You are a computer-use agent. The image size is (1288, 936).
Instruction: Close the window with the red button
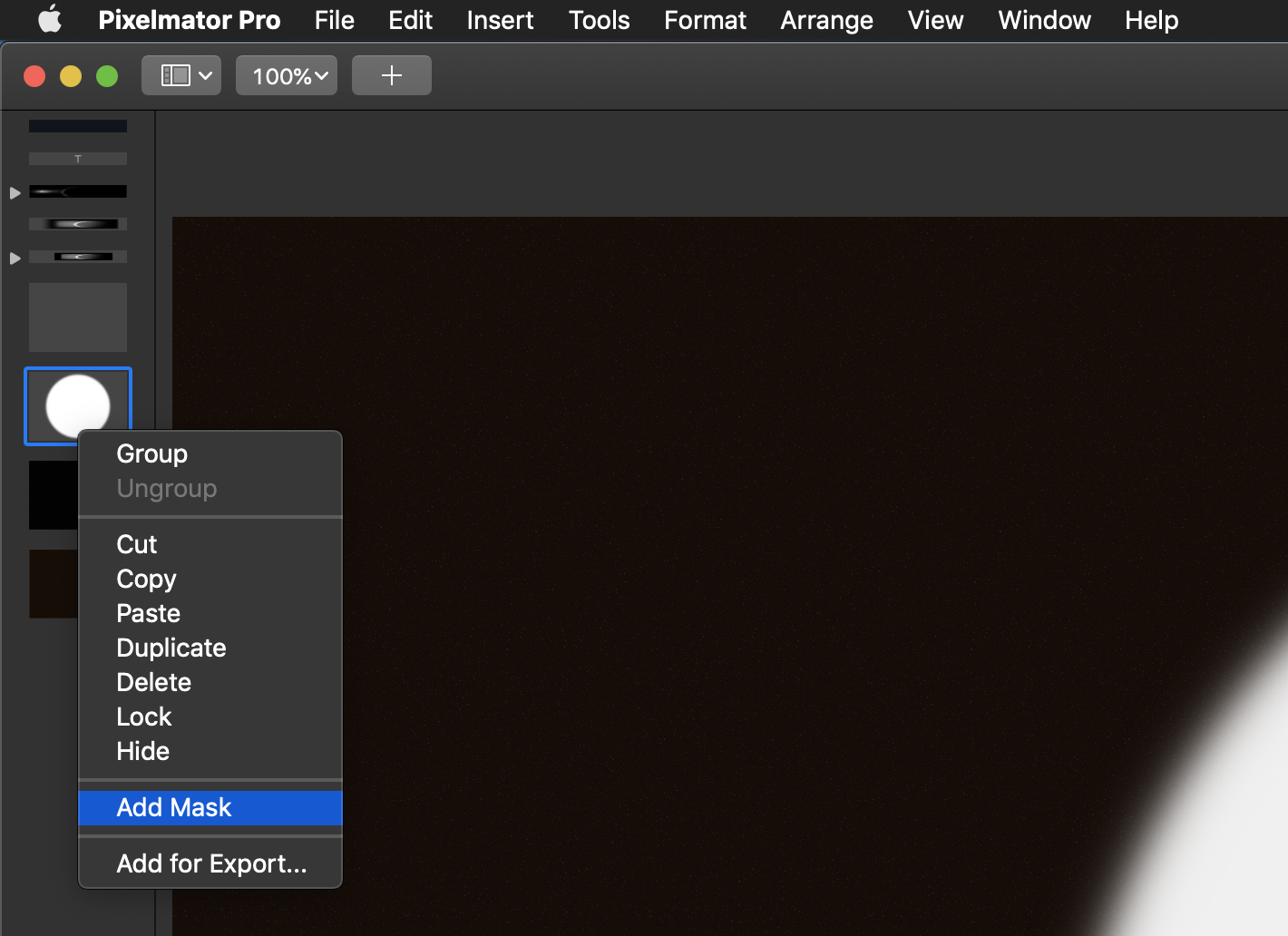pos(34,76)
